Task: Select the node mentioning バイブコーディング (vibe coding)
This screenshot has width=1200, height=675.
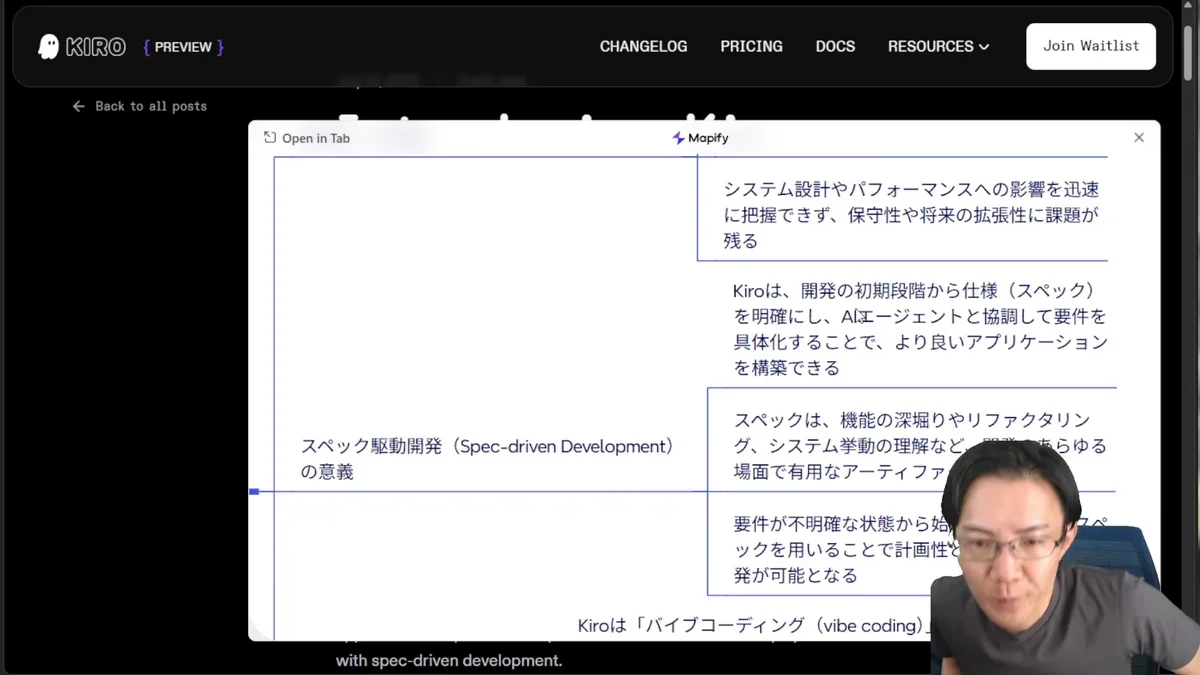Action: [x=754, y=626]
